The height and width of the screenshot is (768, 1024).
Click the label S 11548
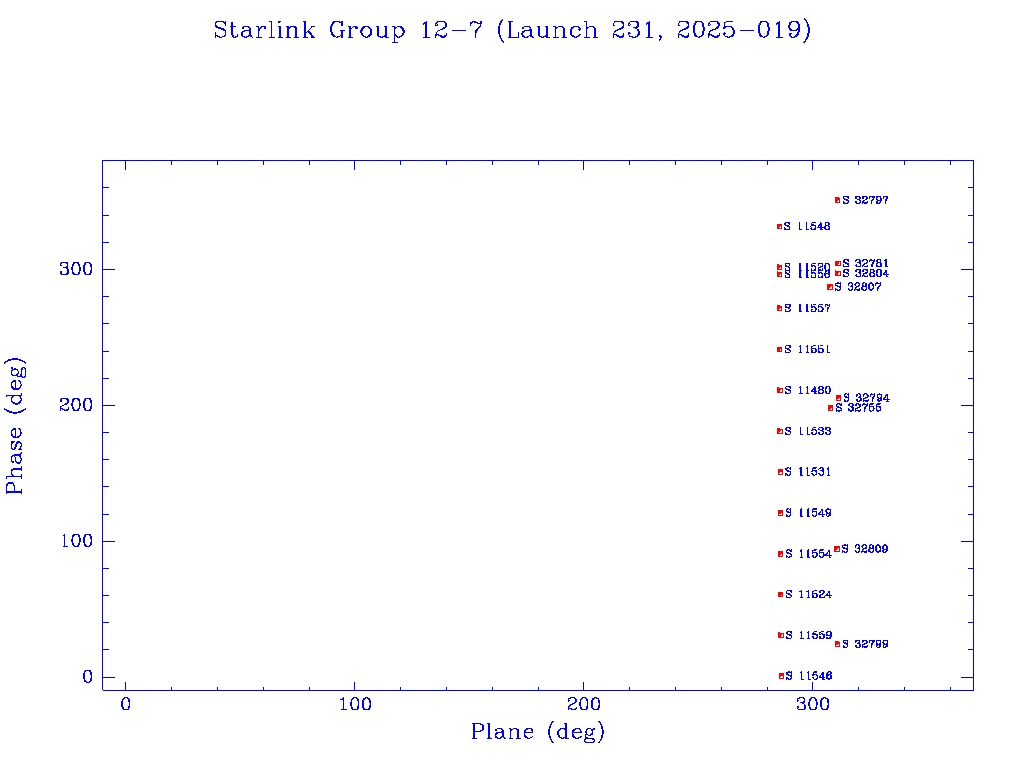807,227
